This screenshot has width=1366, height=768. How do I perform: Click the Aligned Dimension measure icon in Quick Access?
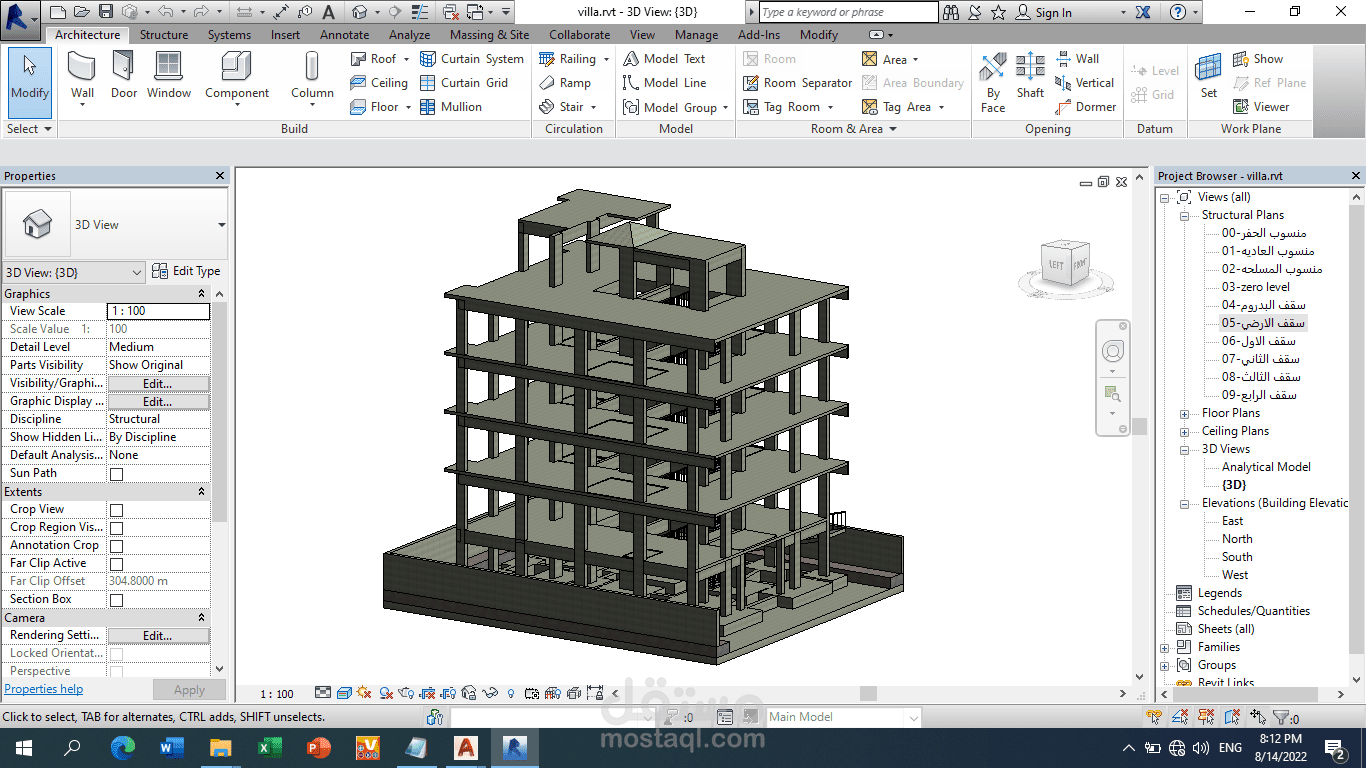pyautogui.click(x=280, y=12)
